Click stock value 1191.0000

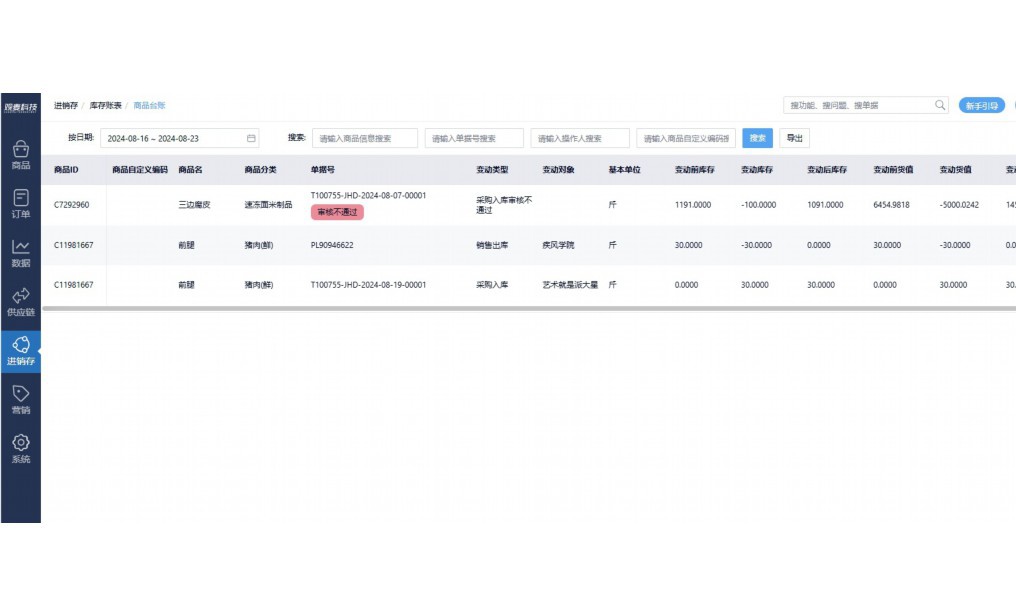693,205
